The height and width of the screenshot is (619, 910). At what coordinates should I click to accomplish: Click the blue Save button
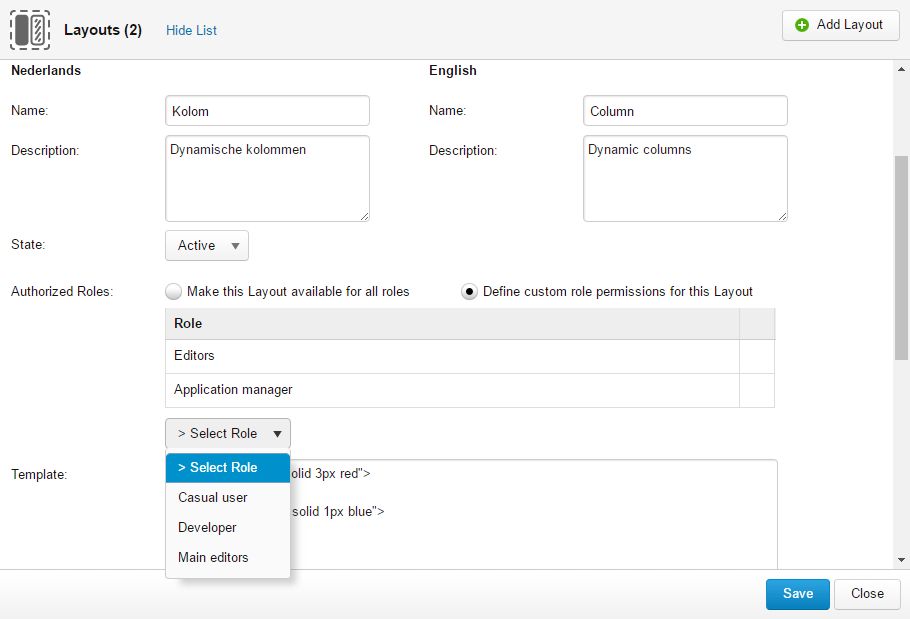point(797,594)
